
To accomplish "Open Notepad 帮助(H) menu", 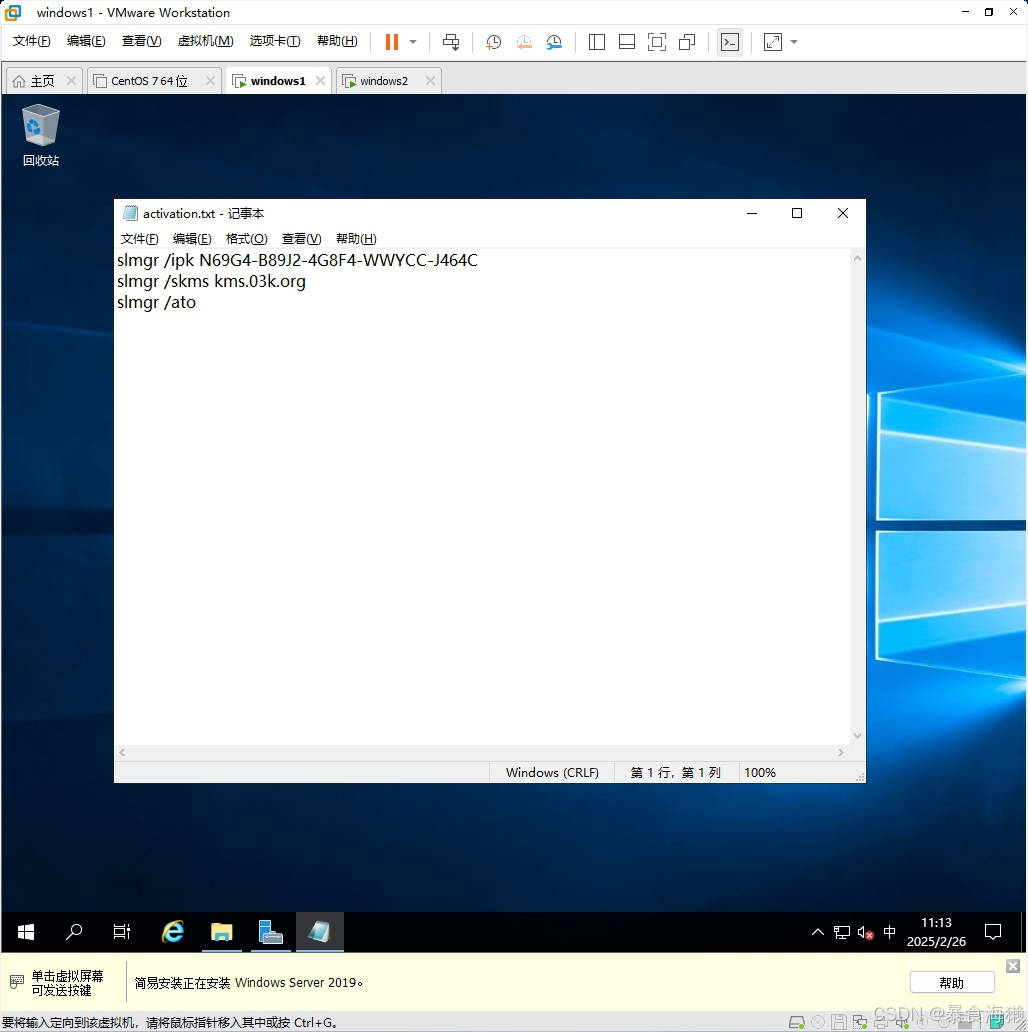I will [x=356, y=239].
